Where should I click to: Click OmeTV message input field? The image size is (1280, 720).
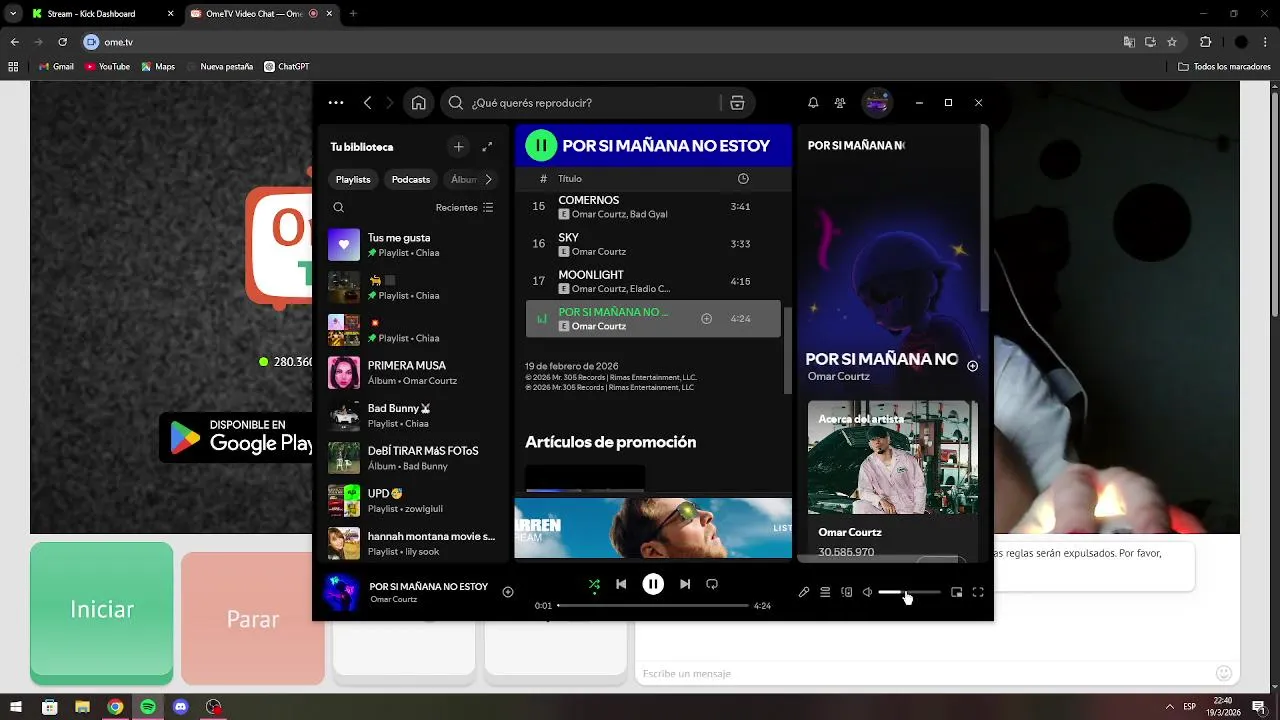925,674
